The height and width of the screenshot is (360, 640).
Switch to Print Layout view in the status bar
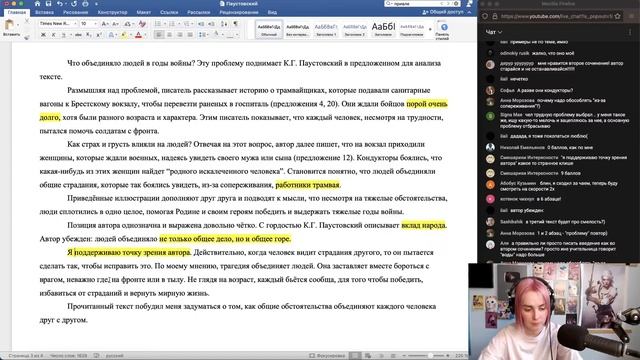356,356
